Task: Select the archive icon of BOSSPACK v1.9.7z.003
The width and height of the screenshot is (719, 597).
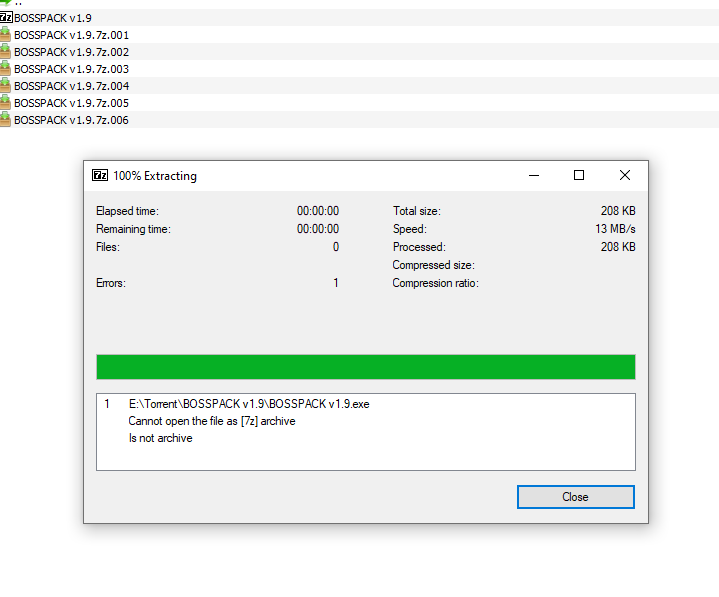Action: click(5, 69)
